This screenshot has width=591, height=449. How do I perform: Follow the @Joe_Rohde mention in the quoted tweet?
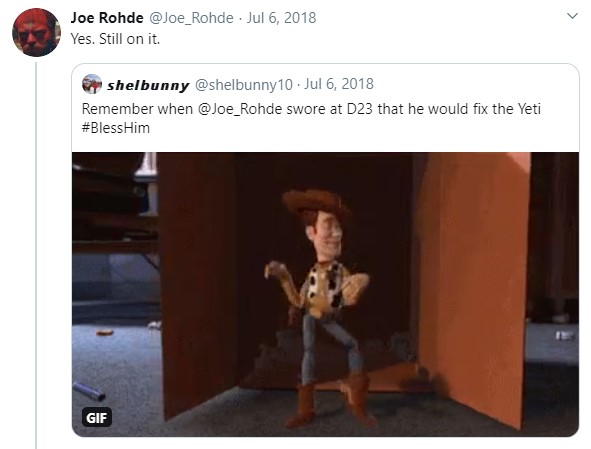(x=239, y=109)
